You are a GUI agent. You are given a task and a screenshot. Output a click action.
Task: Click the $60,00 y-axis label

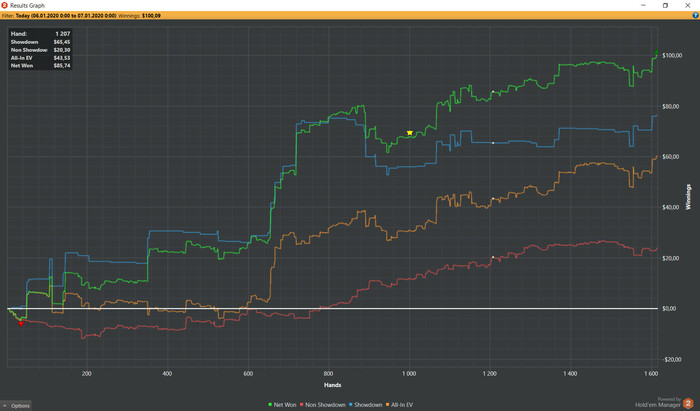pos(671,157)
